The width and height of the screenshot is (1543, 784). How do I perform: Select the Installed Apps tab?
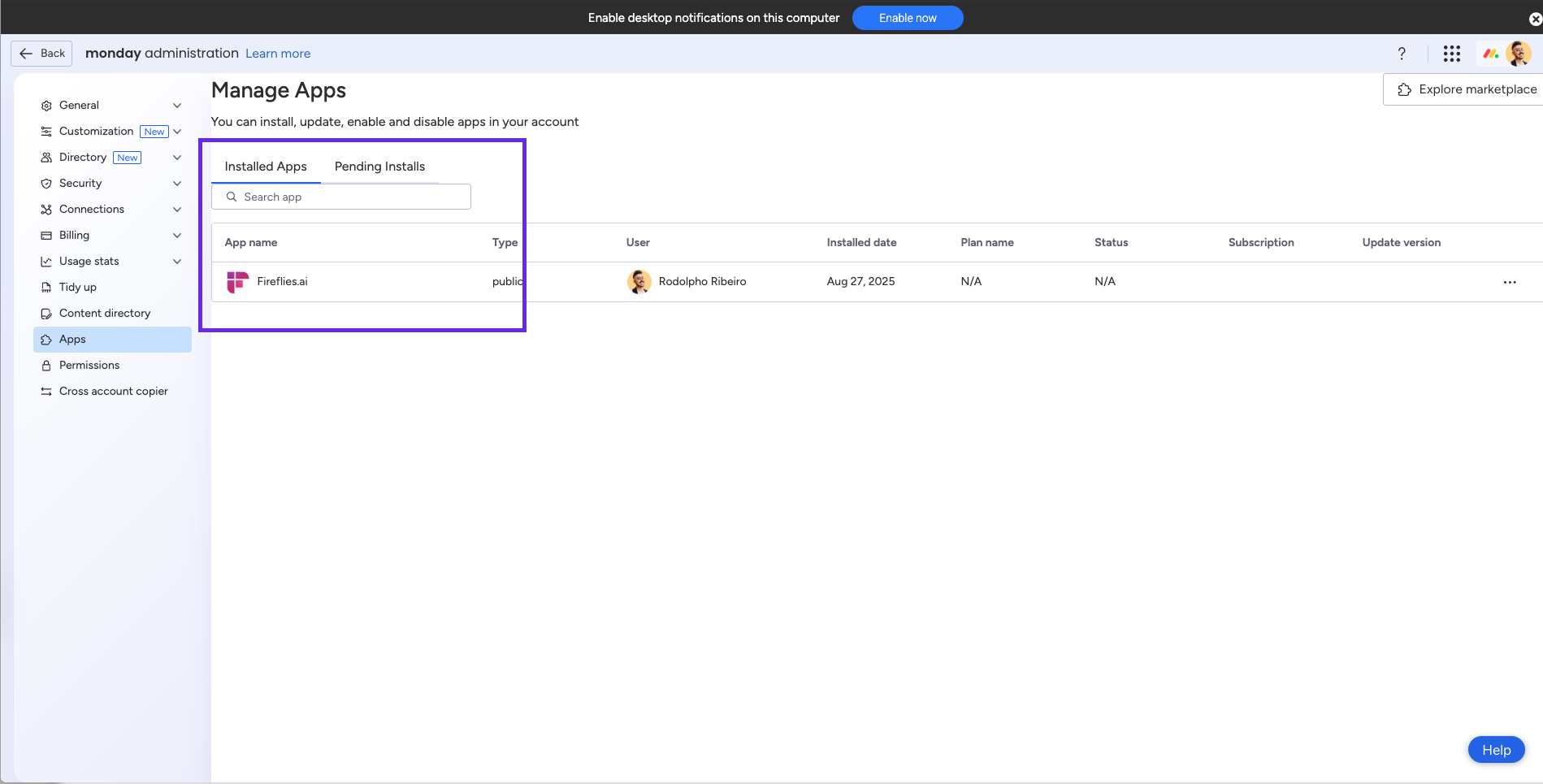[x=266, y=167]
